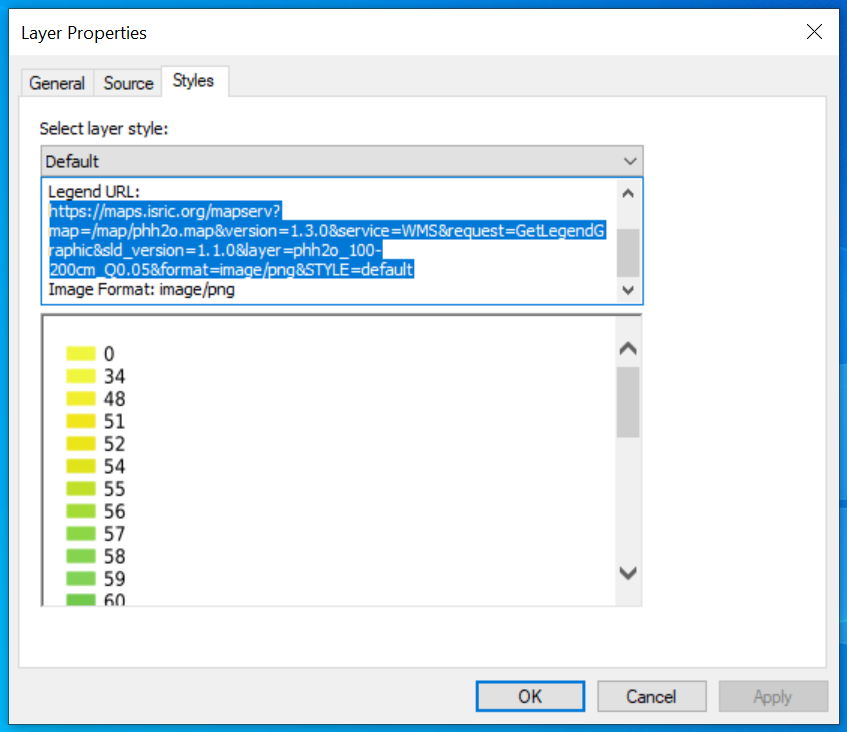Click the yellow swatch for value 0

[x=80, y=353]
